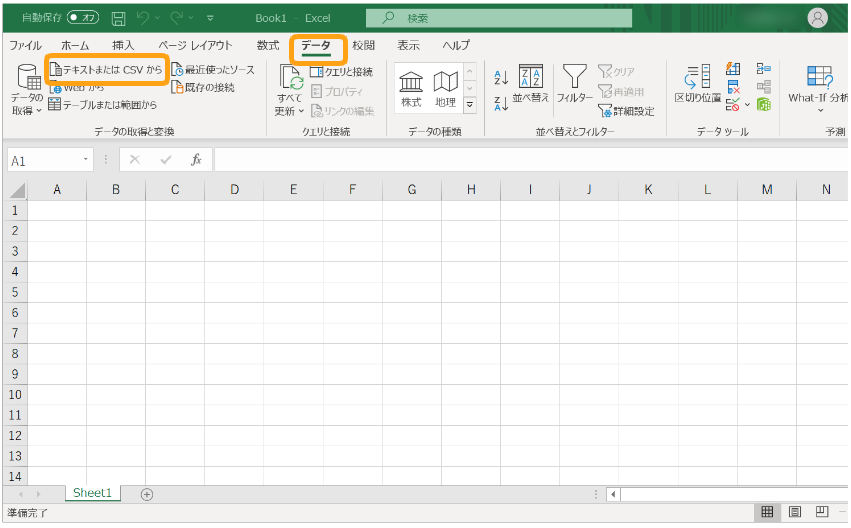Image resolution: width=851 pixels, height=528 pixels.
Task: Open the Quick Access Toolbar customize dropdown
Action: pos(210,18)
